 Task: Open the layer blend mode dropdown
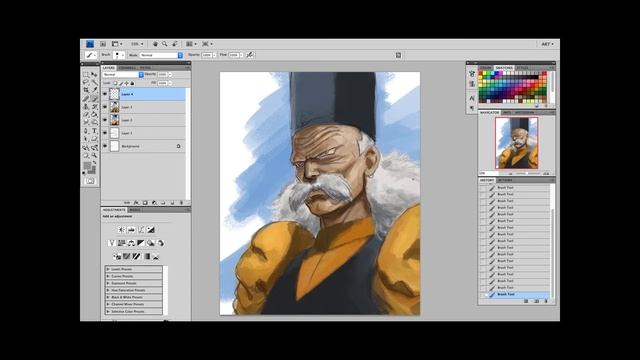(123, 75)
